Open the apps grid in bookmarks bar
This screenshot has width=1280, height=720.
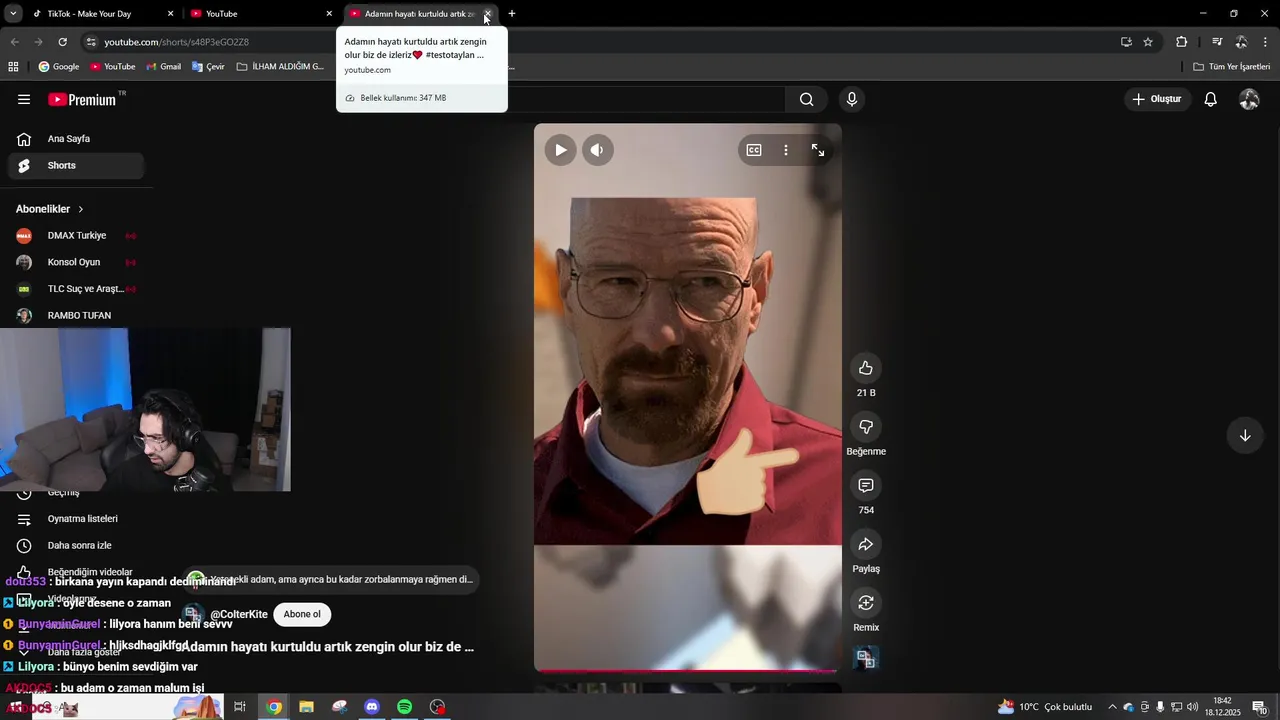[x=13, y=67]
